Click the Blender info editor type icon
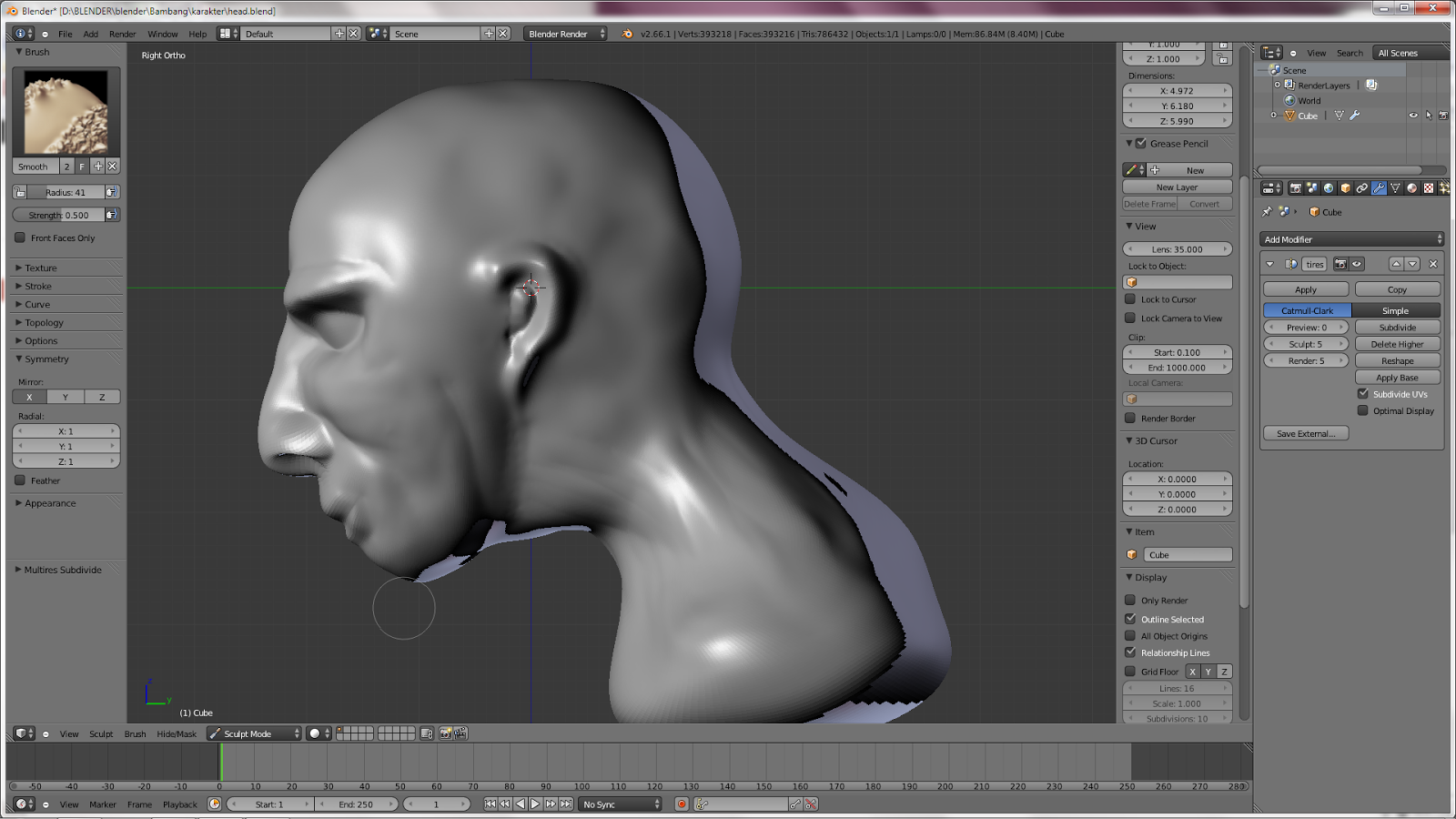1456x819 pixels. pos(24,34)
